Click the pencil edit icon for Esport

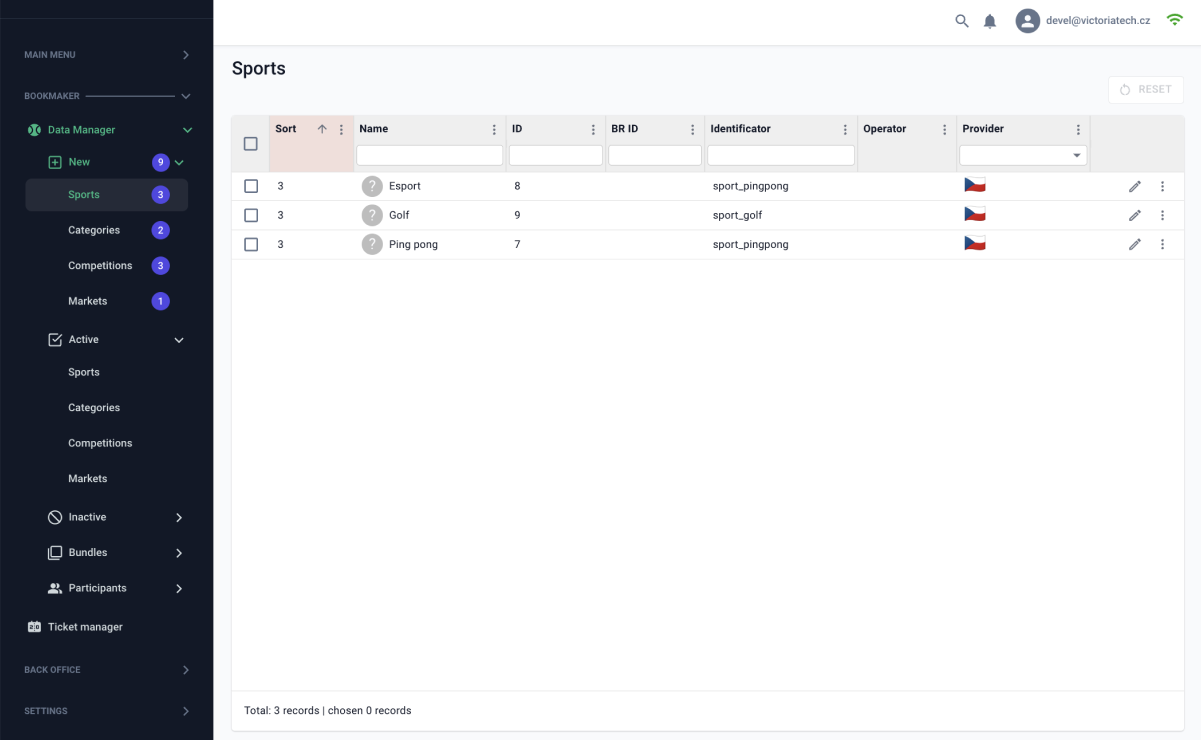tap(1135, 187)
